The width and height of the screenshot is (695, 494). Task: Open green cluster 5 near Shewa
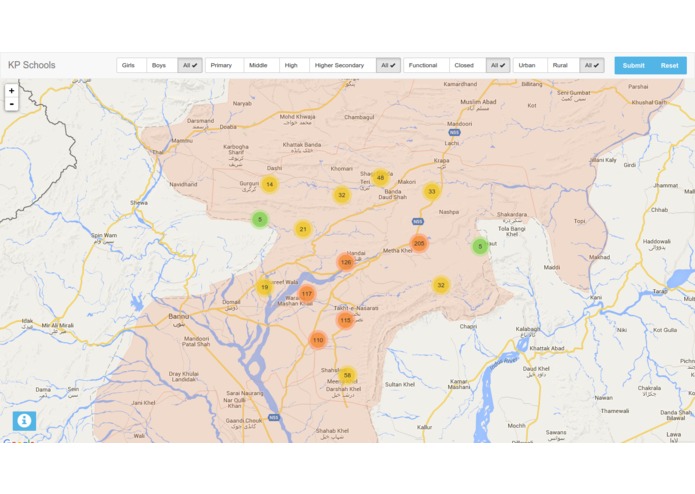pyautogui.click(x=260, y=219)
